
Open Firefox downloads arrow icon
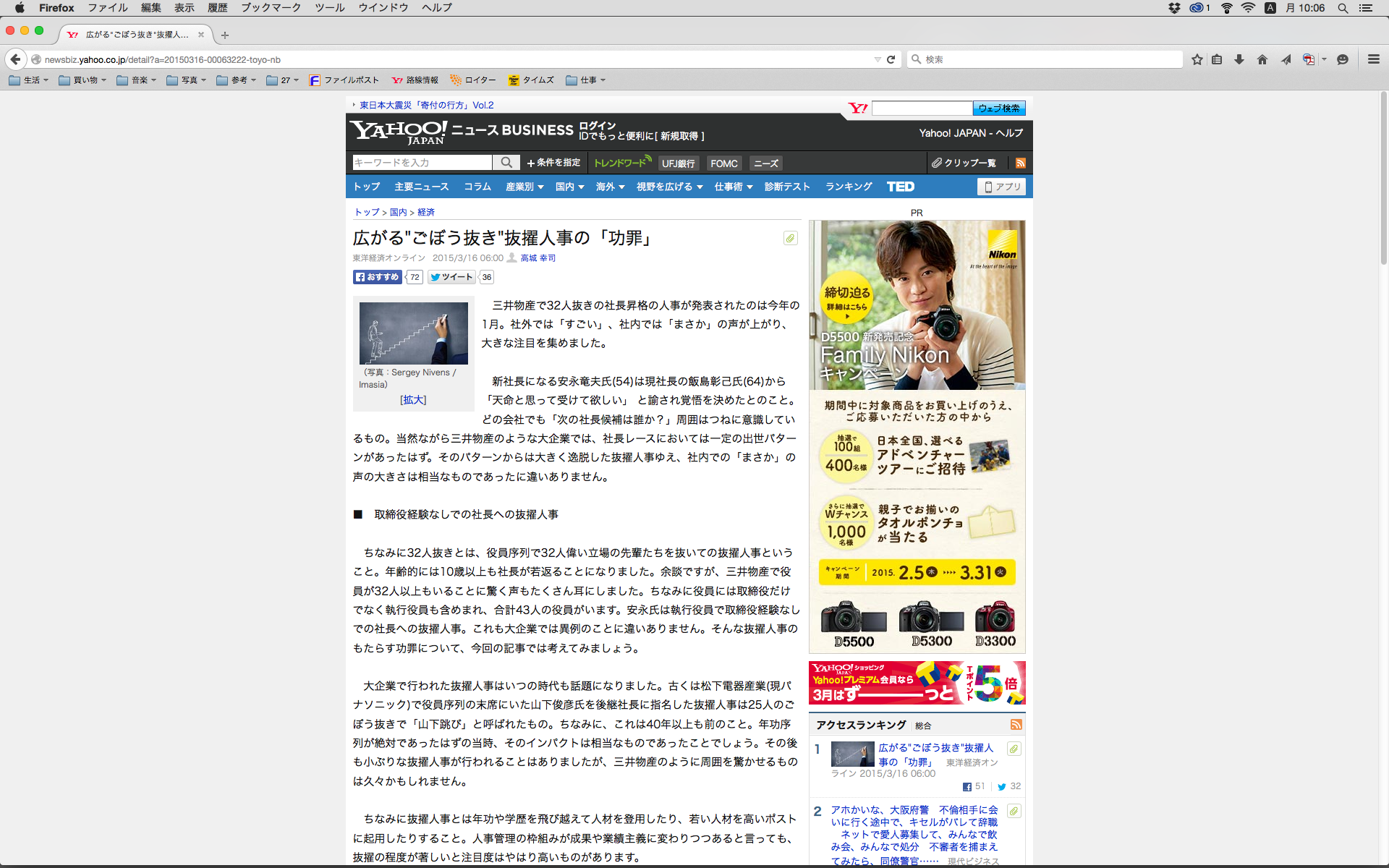(x=1239, y=59)
